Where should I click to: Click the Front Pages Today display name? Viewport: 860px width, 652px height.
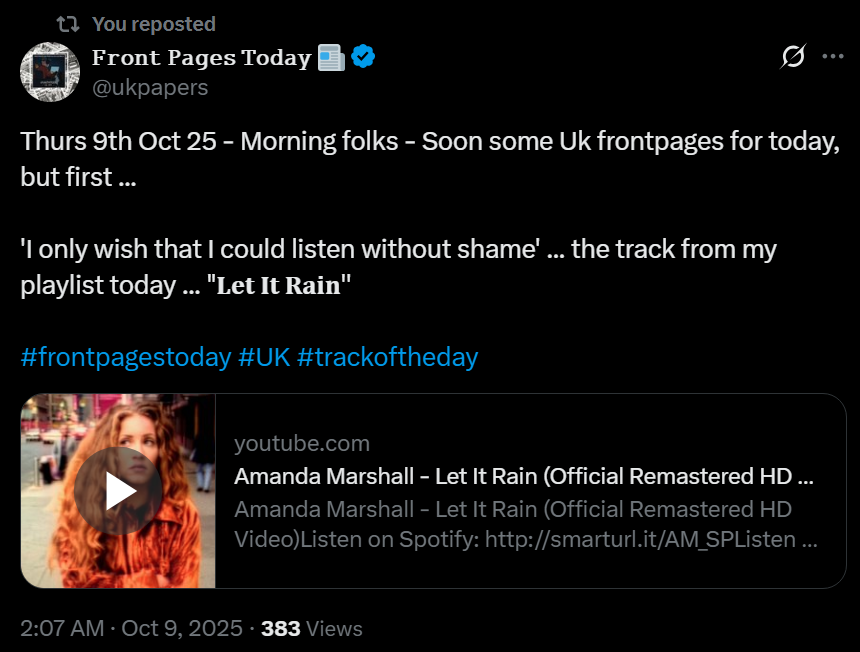point(201,58)
